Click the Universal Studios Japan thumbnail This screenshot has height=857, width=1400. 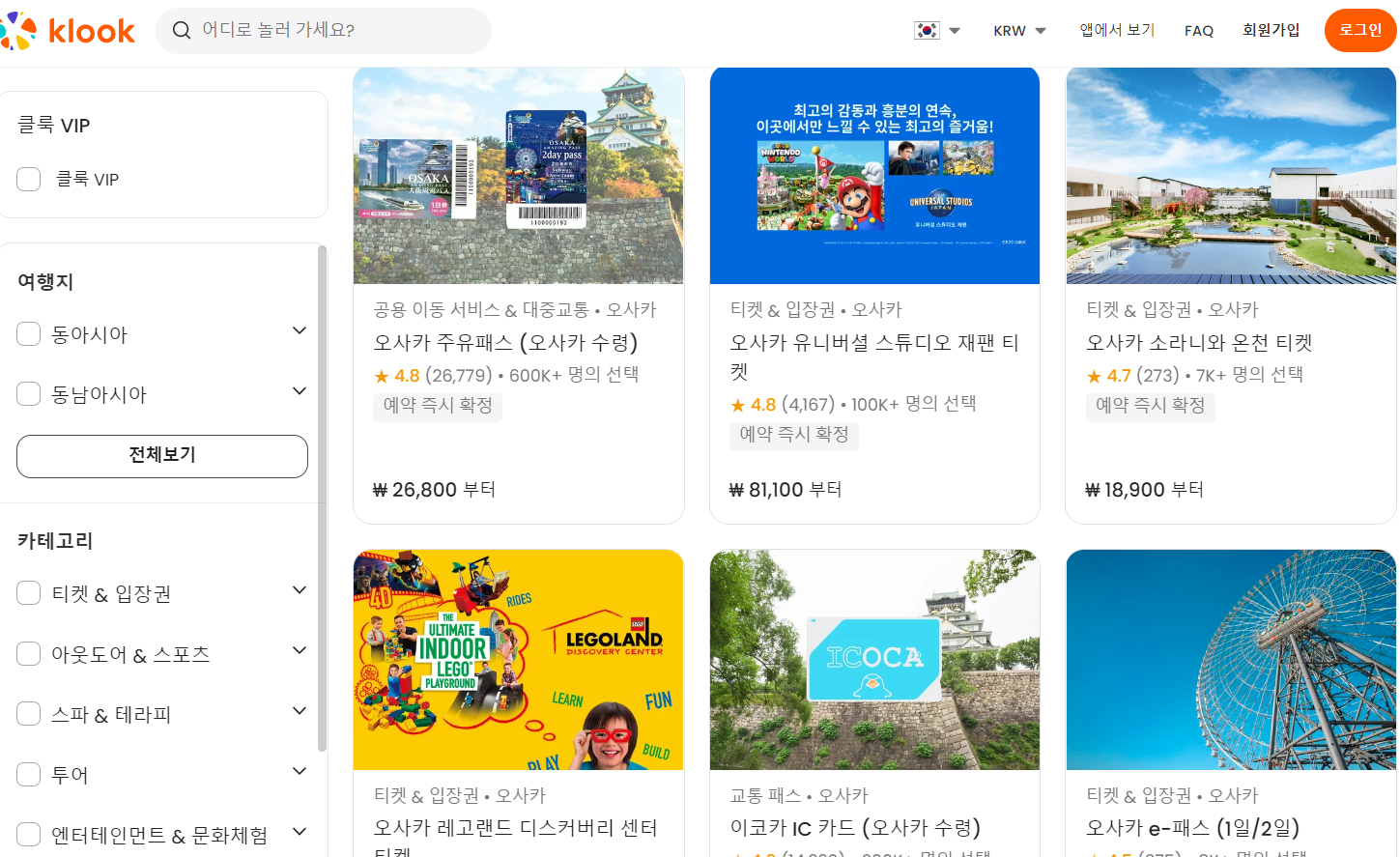pyautogui.click(x=874, y=176)
